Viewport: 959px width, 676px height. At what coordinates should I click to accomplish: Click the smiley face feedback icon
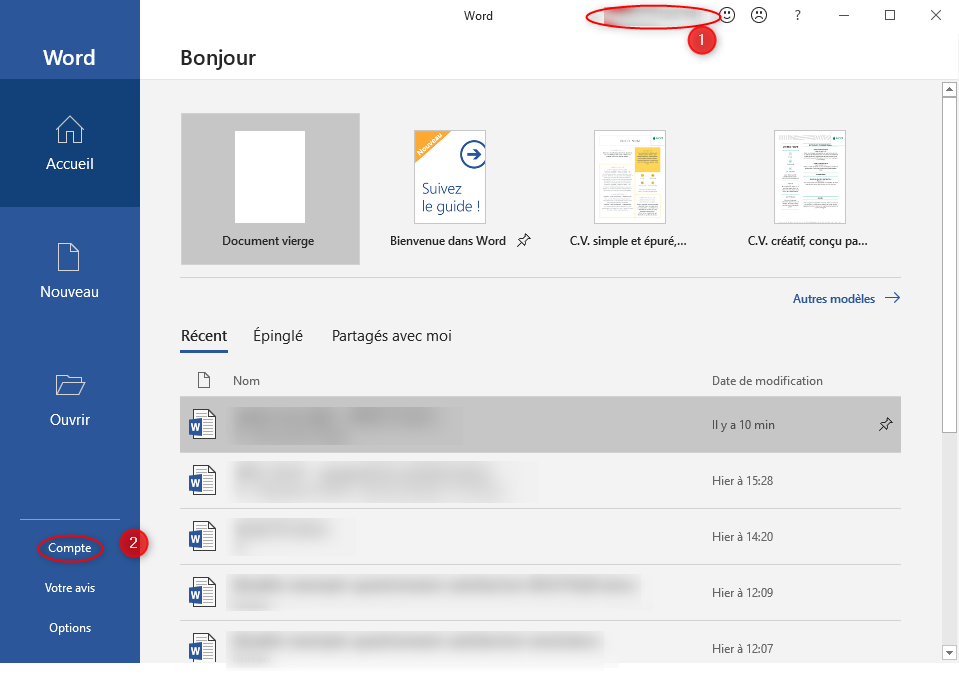(727, 15)
